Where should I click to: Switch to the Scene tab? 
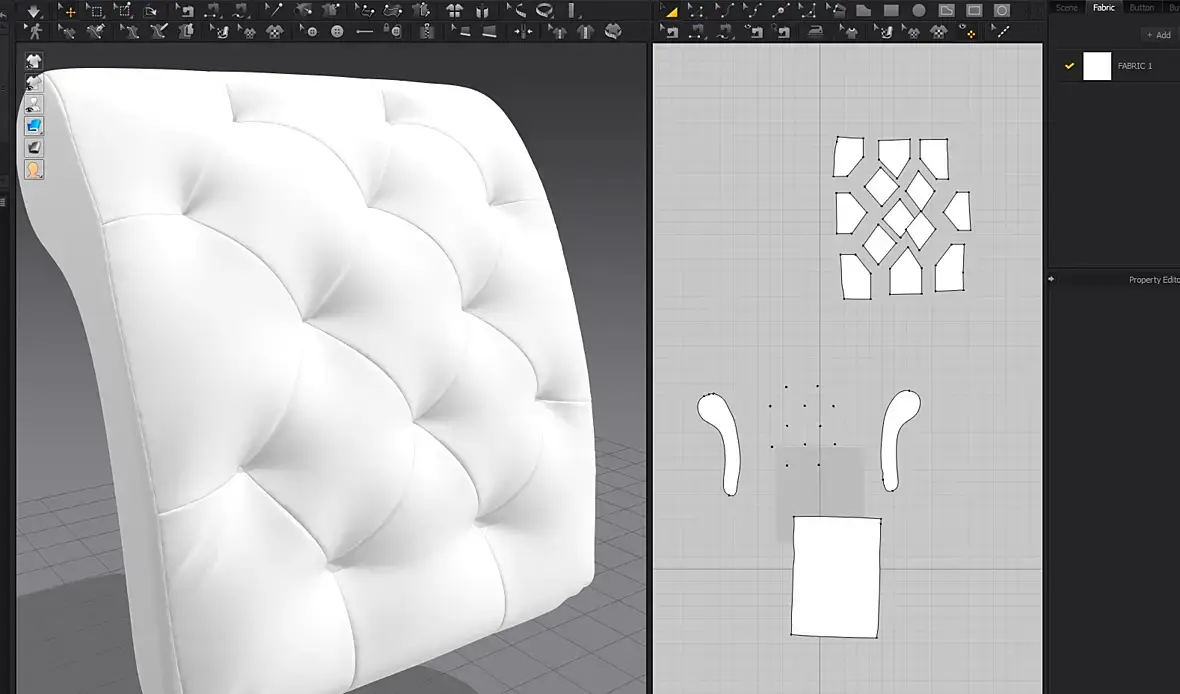pyautogui.click(x=1066, y=8)
